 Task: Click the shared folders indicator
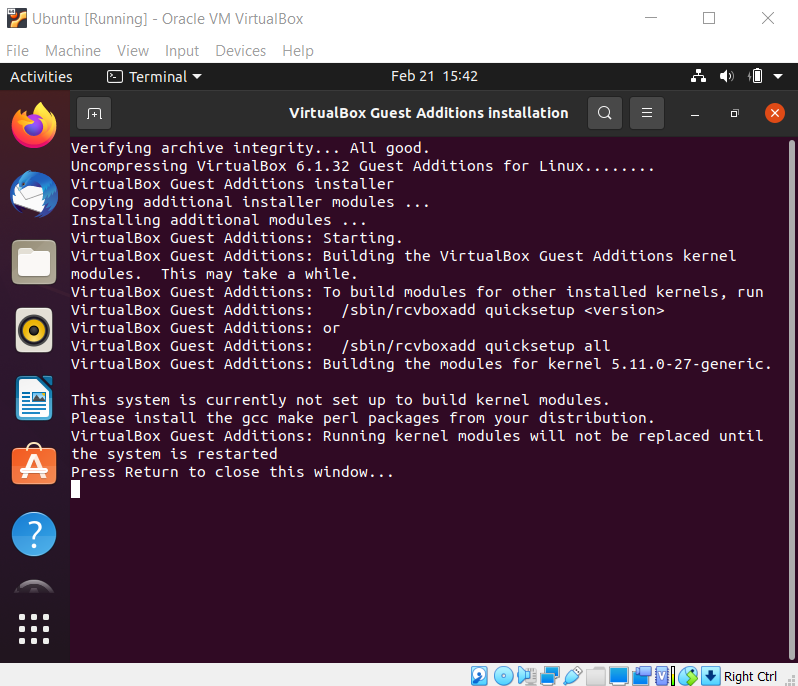pyautogui.click(x=595, y=676)
